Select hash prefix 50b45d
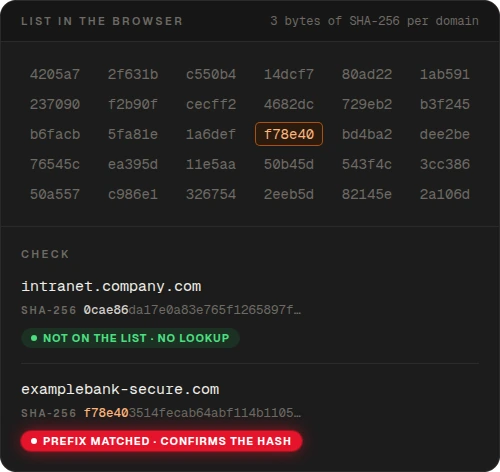The image size is (500, 472). [x=289, y=164]
